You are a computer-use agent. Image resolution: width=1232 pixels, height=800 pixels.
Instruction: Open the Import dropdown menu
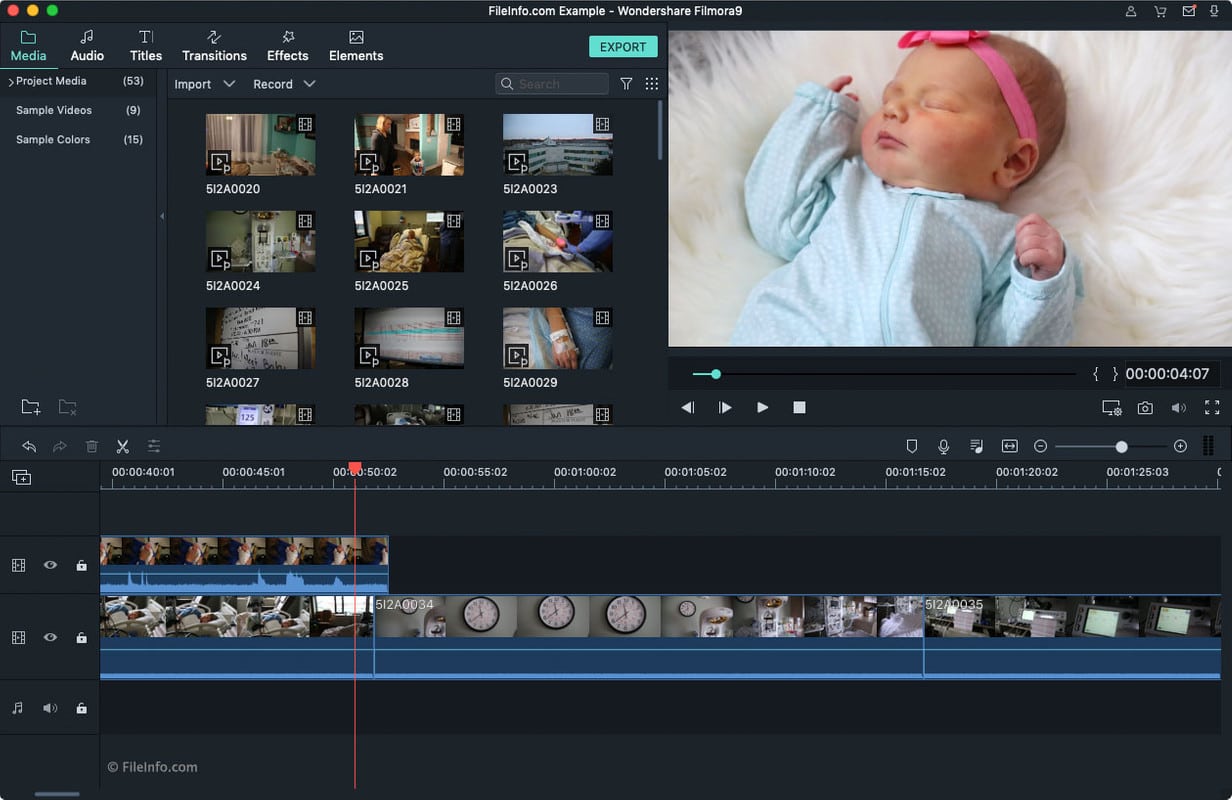[203, 84]
